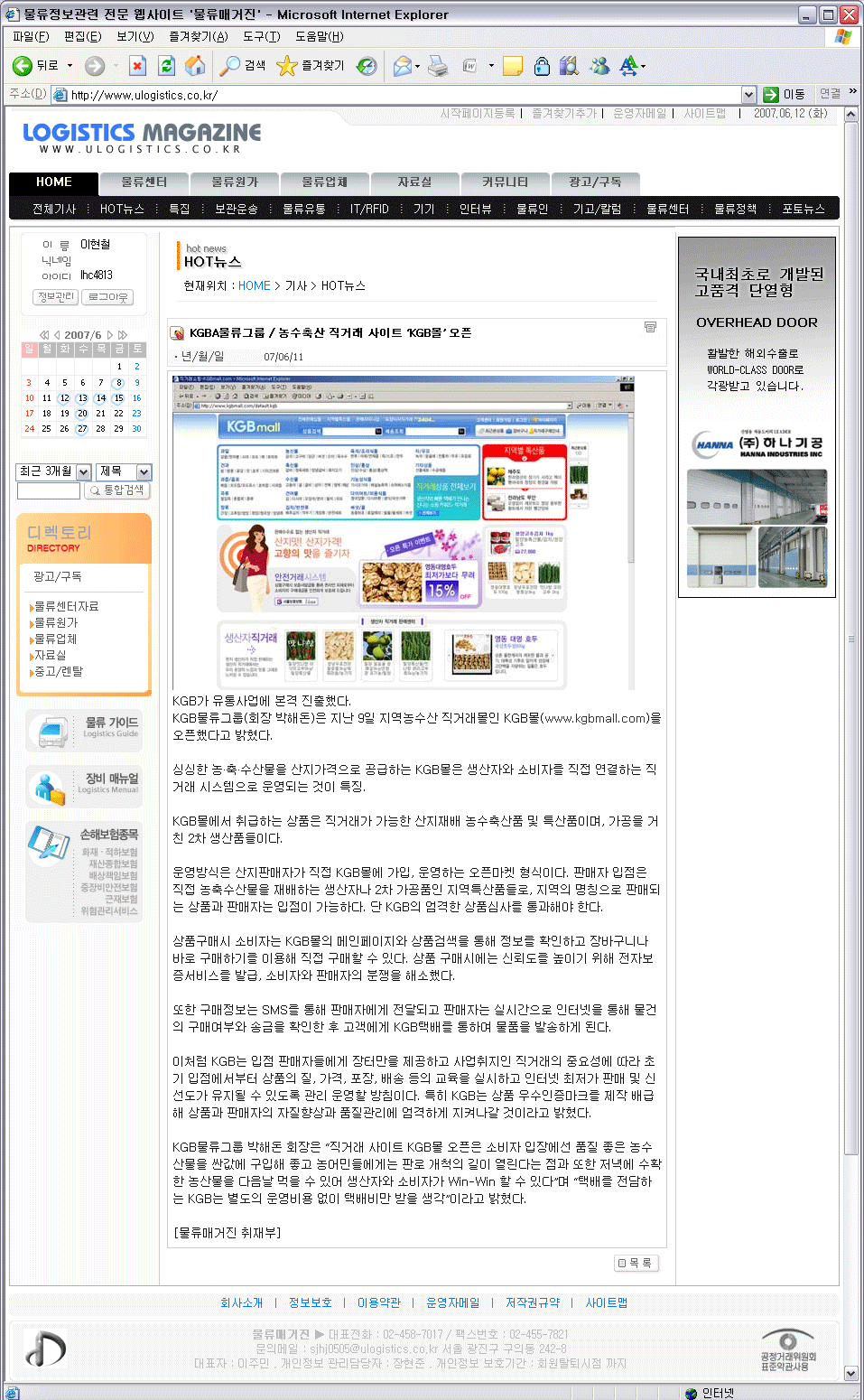The height and width of the screenshot is (1400, 864).
Task: Open Back button history dropdown arrow
Action: point(70,65)
